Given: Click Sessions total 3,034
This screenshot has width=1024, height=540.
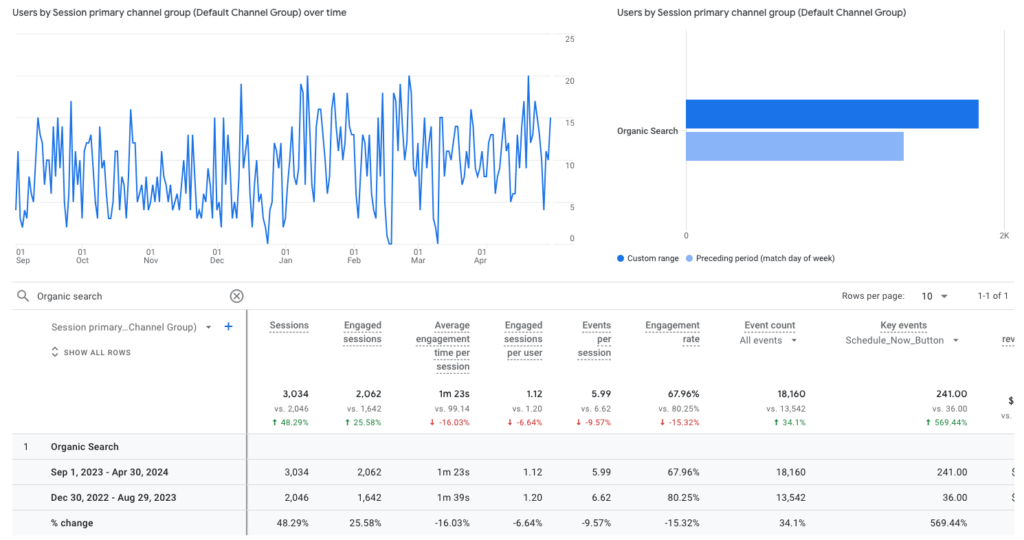Looking at the screenshot, I should tap(295, 394).
